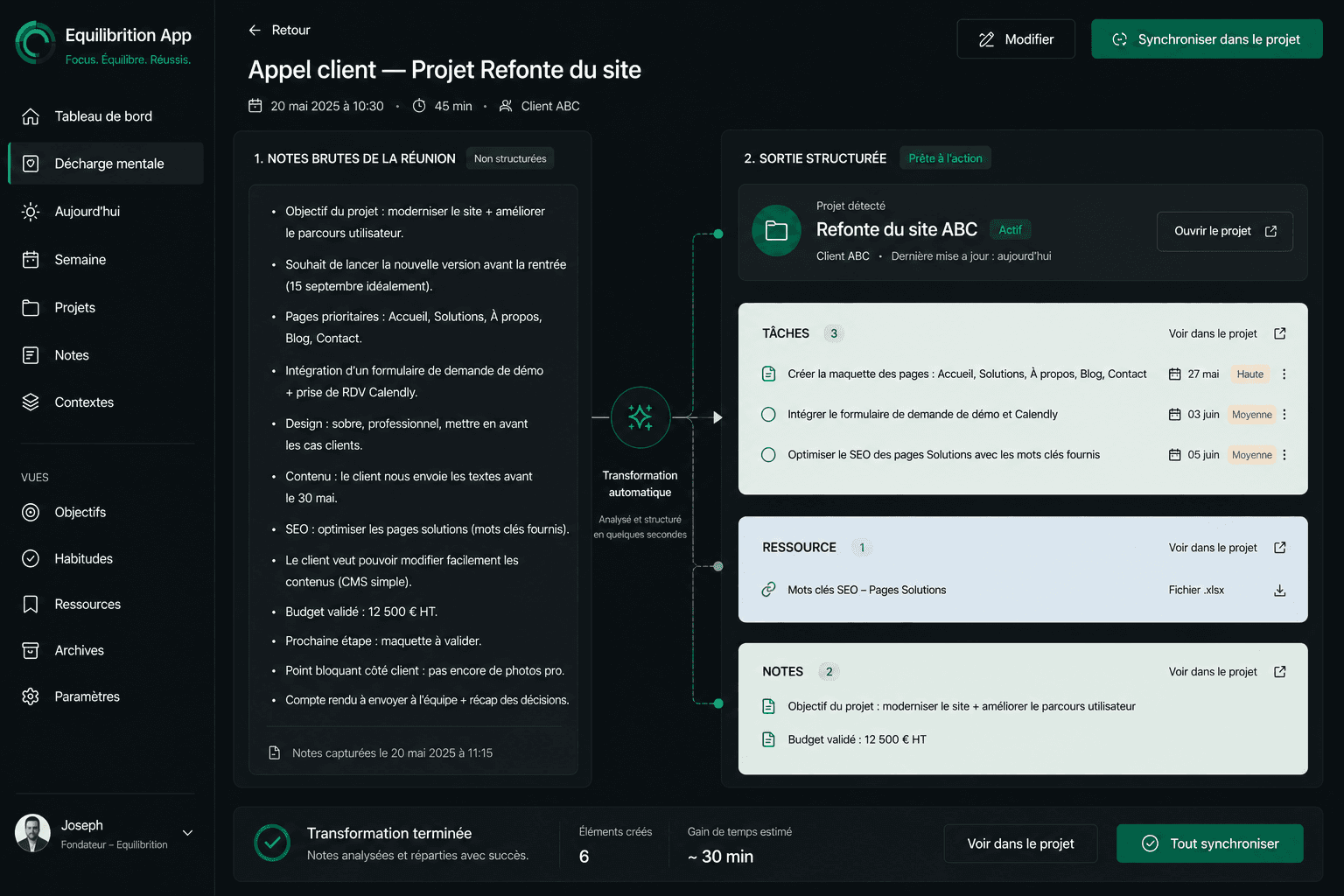The width and height of the screenshot is (1344, 896).
Task: Open Voir dans le projet for Tâches
Action: 1227,333
